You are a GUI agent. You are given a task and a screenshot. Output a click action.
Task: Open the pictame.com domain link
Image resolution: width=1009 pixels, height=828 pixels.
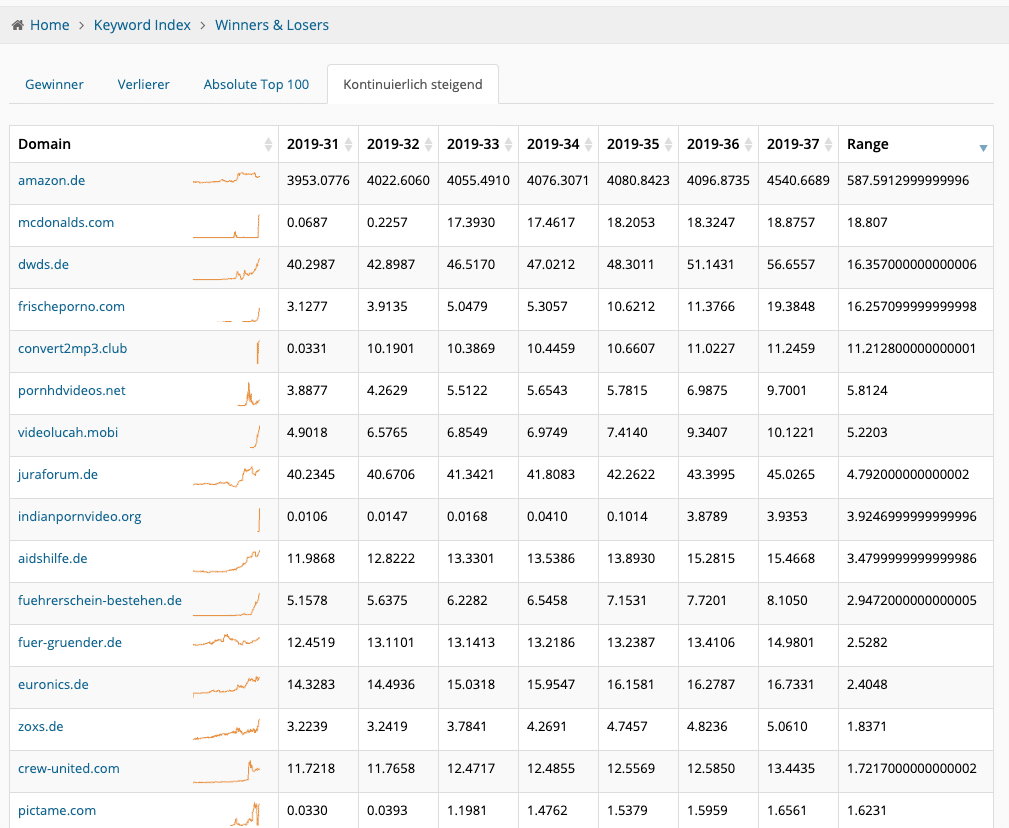tap(57, 811)
